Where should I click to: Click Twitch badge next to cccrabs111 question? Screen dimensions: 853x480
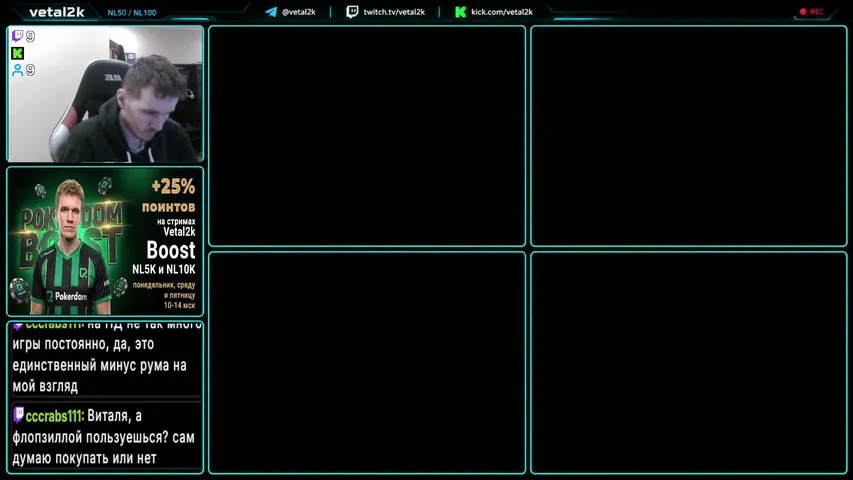point(18,415)
